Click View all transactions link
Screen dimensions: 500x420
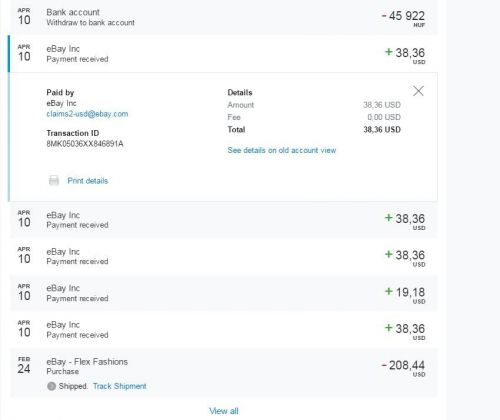click(224, 411)
